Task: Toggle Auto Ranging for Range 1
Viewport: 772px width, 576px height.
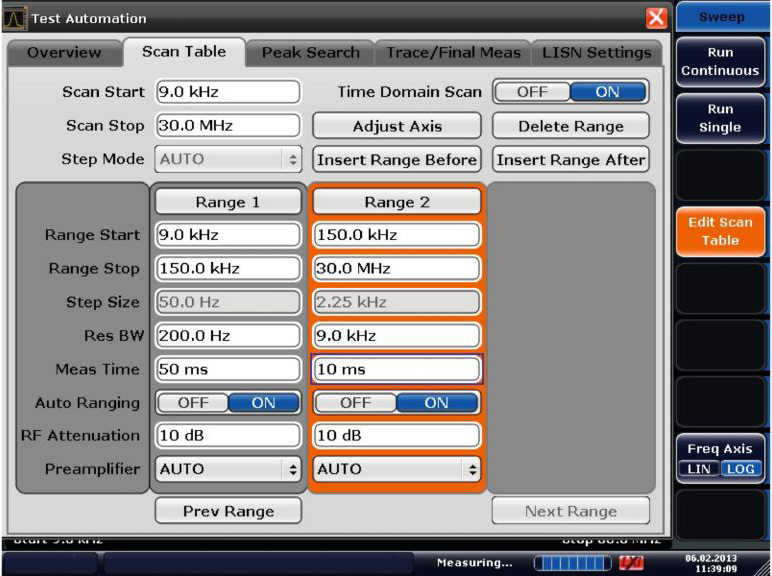Action: pyautogui.click(x=228, y=403)
